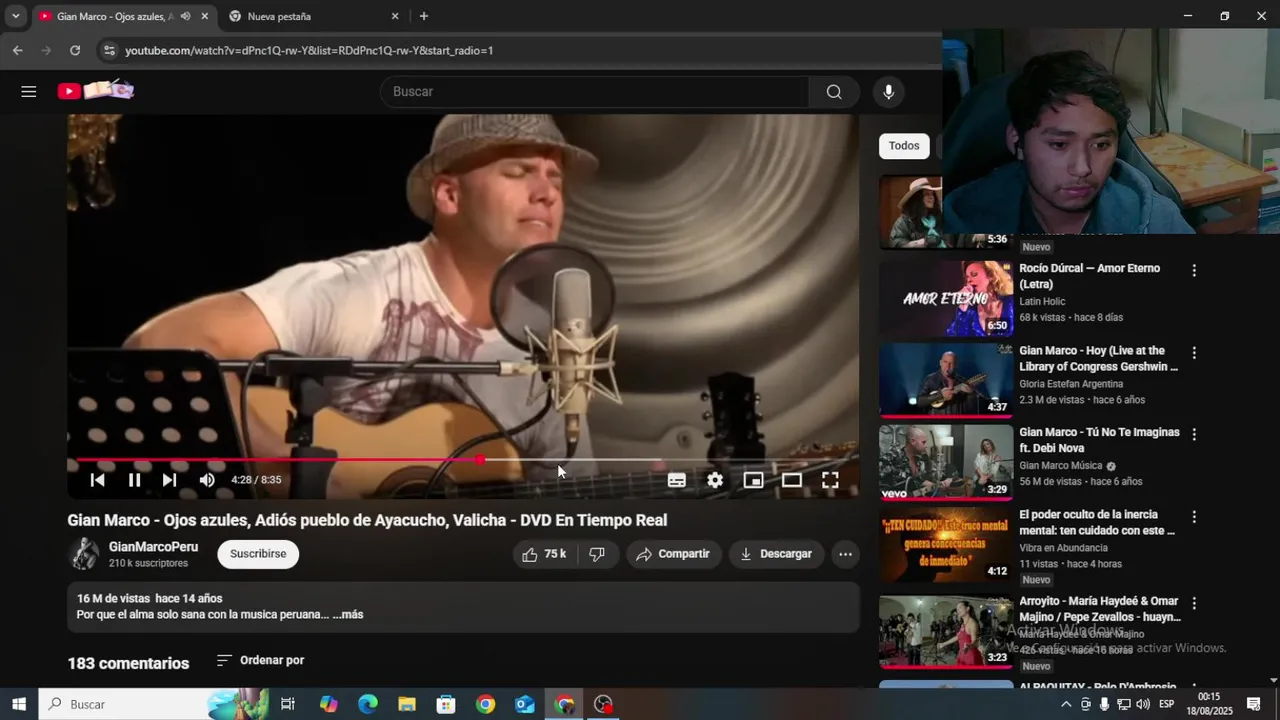Expand the description with ...más
Image resolution: width=1280 pixels, height=720 pixels.
(x=348, y=615)
